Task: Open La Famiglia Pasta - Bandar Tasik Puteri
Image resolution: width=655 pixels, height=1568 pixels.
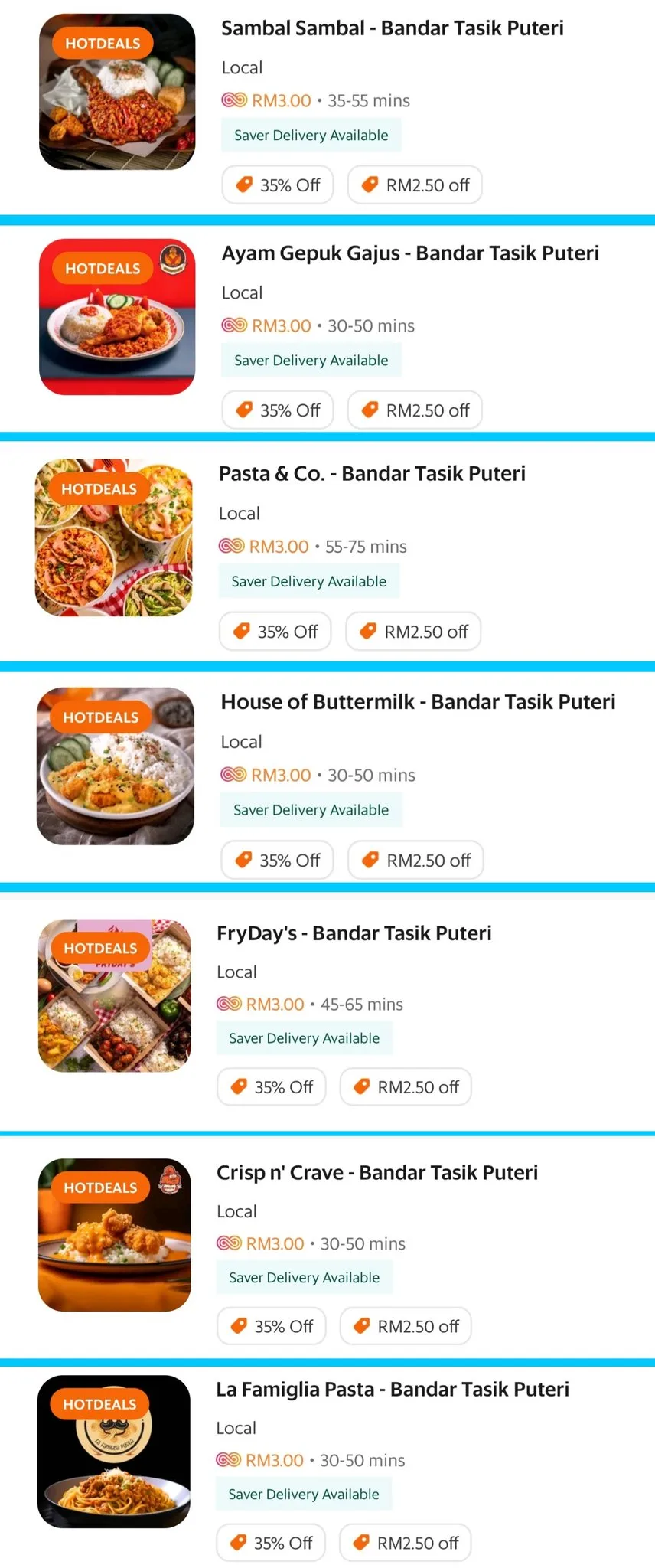Action: click(x=393, y=1390)
